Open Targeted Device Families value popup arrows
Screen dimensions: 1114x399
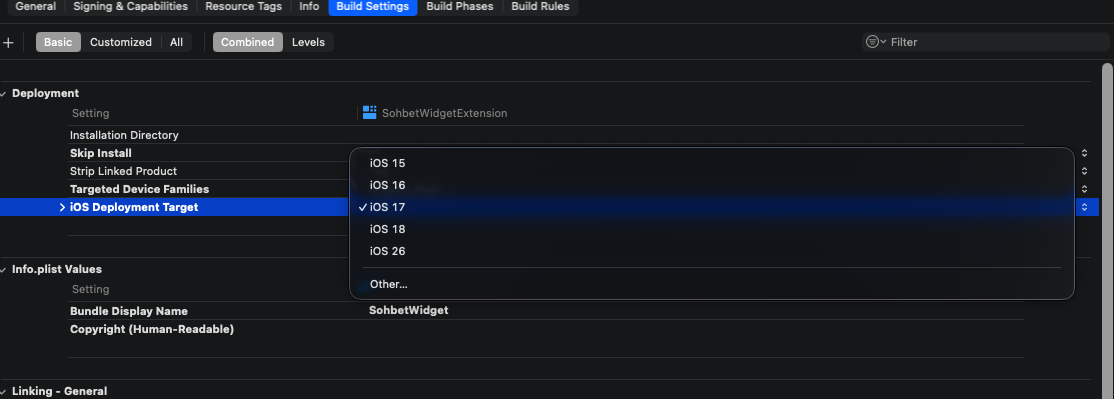[1085, 189]
